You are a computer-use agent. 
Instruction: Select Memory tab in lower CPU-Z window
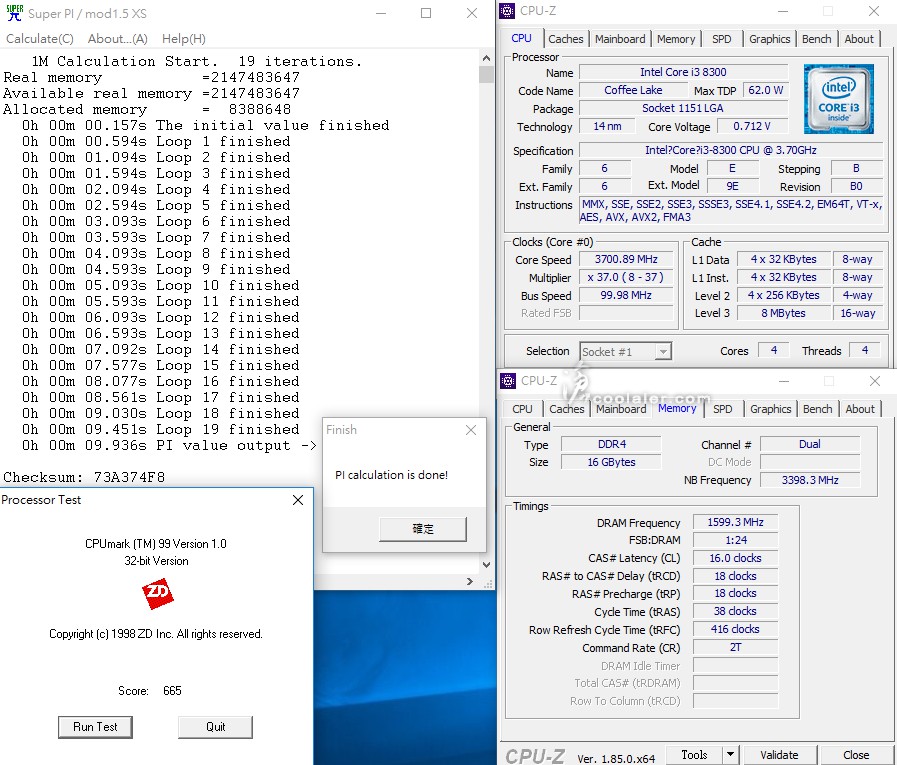677,408
